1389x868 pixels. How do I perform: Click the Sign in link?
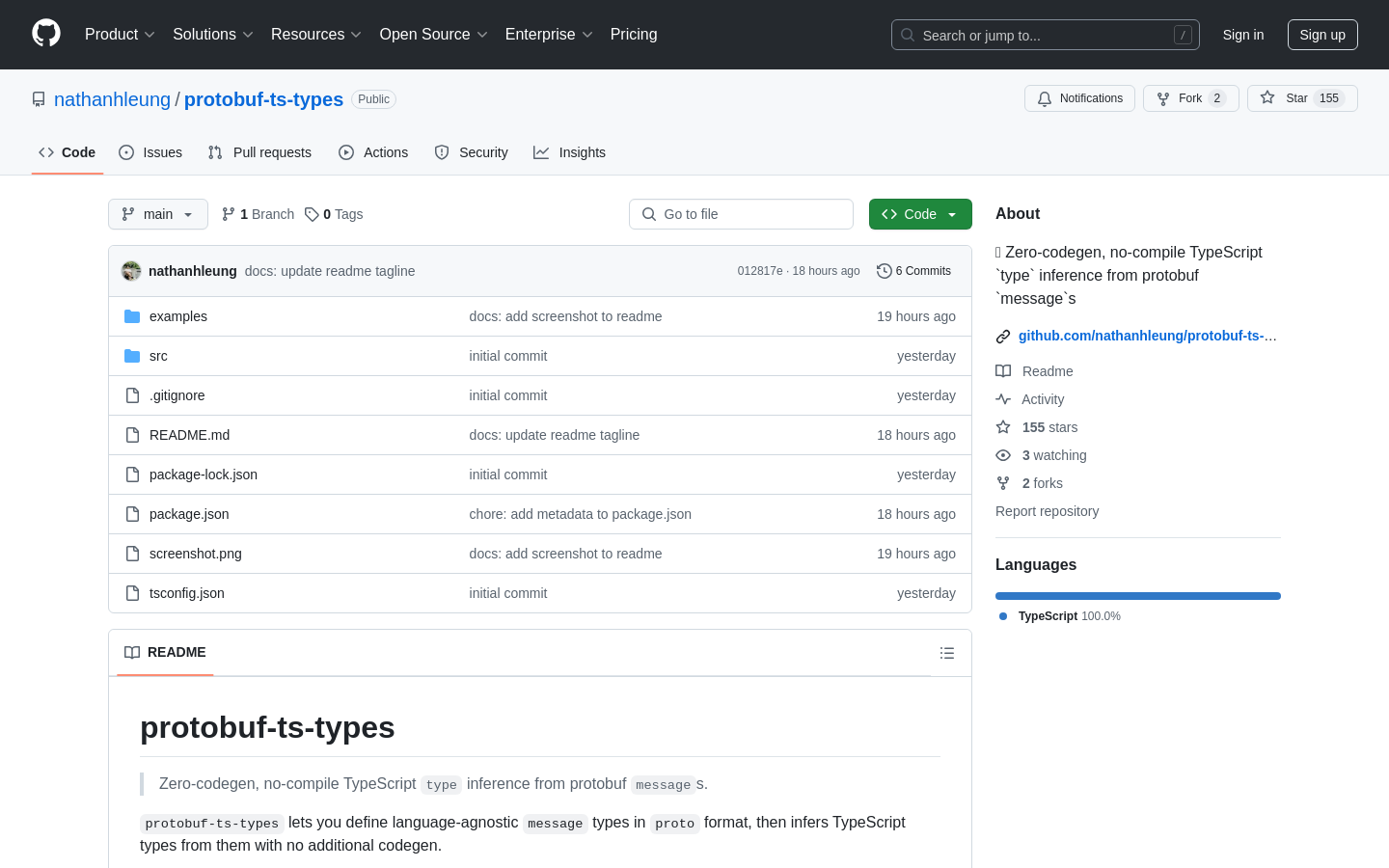coord(1242,35)
